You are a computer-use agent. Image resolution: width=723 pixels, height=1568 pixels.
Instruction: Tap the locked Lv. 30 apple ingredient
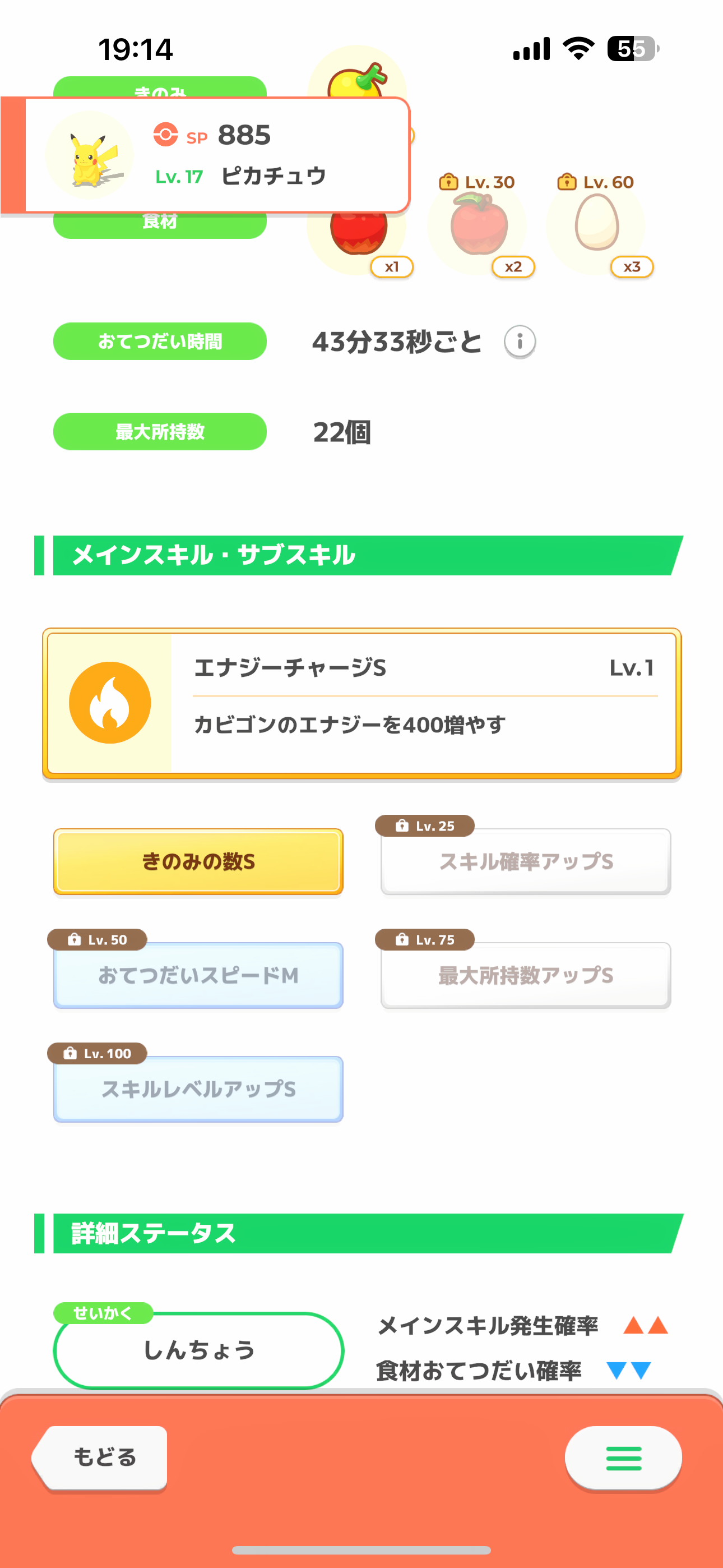click(x=479, y=225)
